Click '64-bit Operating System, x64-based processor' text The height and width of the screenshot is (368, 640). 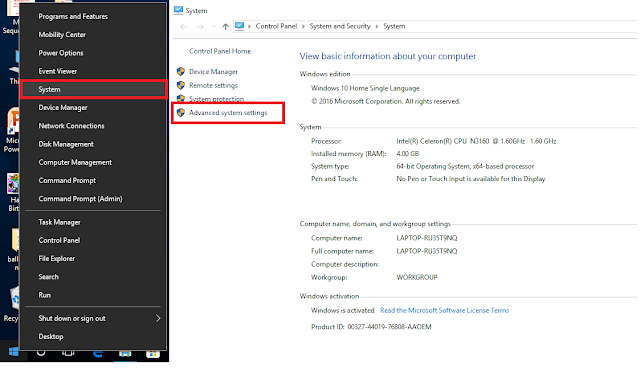(x=465, y=166)
